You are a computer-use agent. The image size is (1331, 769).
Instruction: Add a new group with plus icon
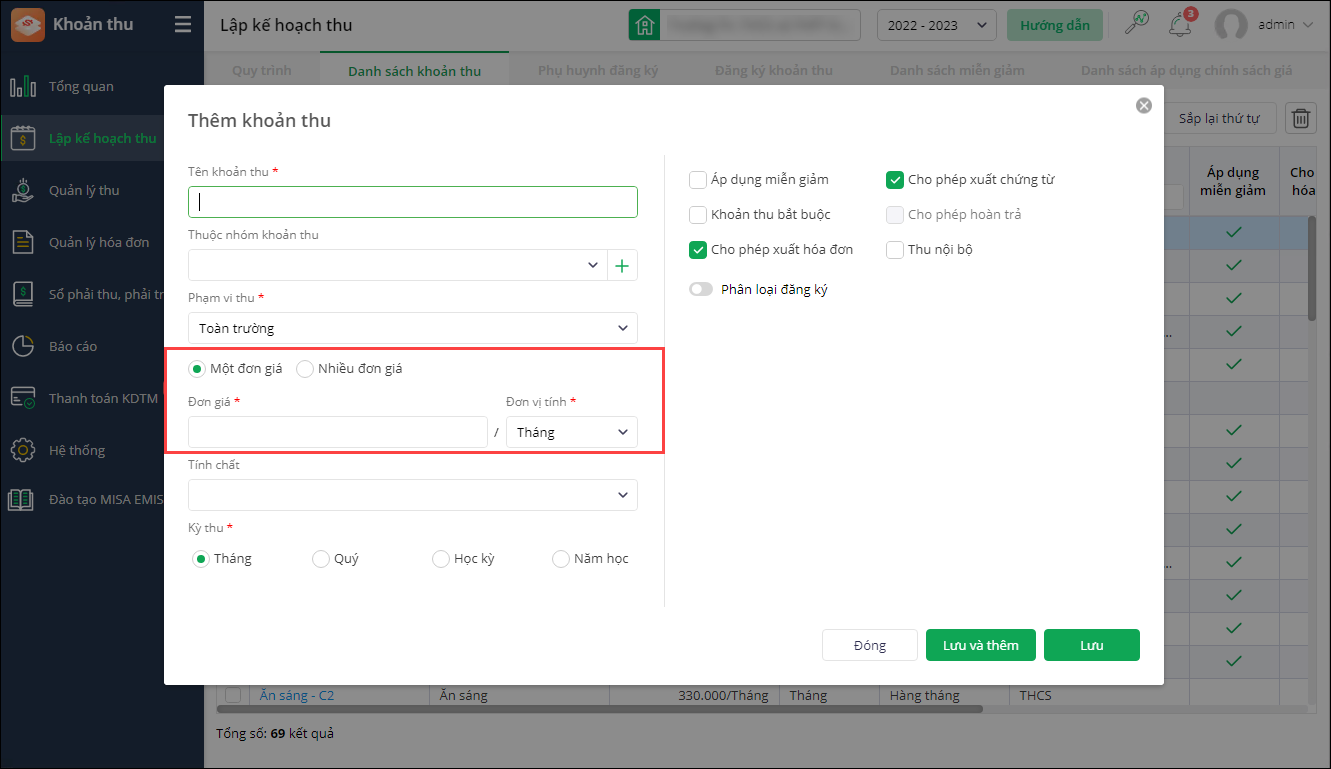click(x=622, y=265)
